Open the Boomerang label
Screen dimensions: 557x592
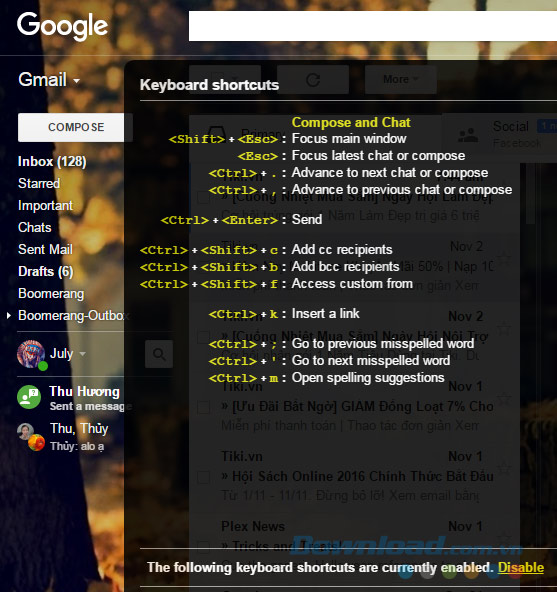(x=51, y=293)
